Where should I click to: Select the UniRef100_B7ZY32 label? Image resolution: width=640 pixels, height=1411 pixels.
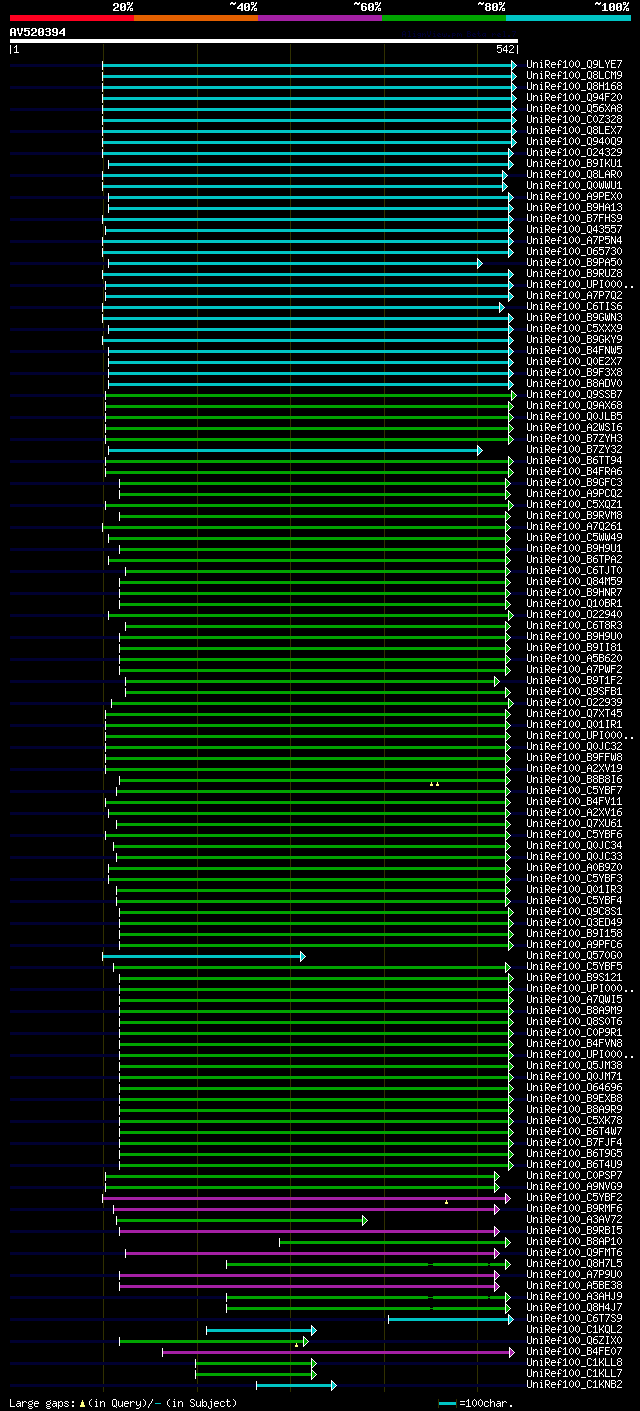[574, 449]
